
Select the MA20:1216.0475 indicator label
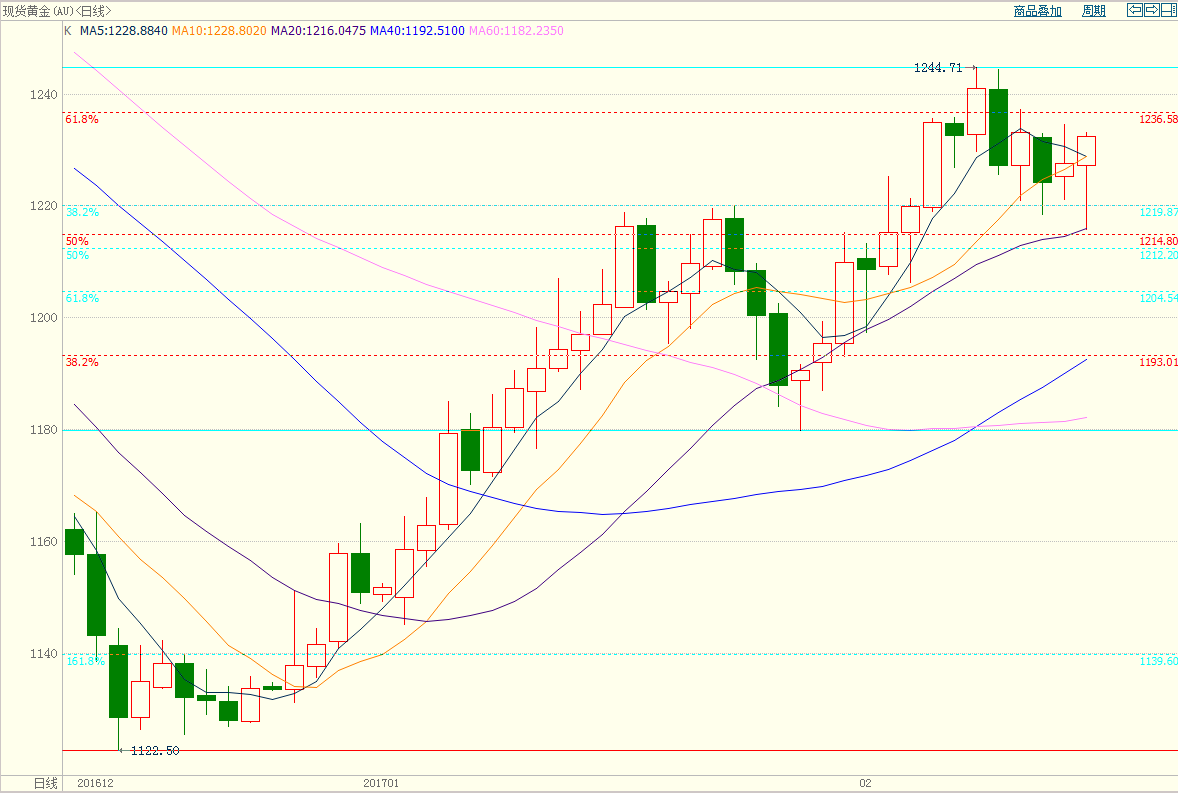click(318, 31)
